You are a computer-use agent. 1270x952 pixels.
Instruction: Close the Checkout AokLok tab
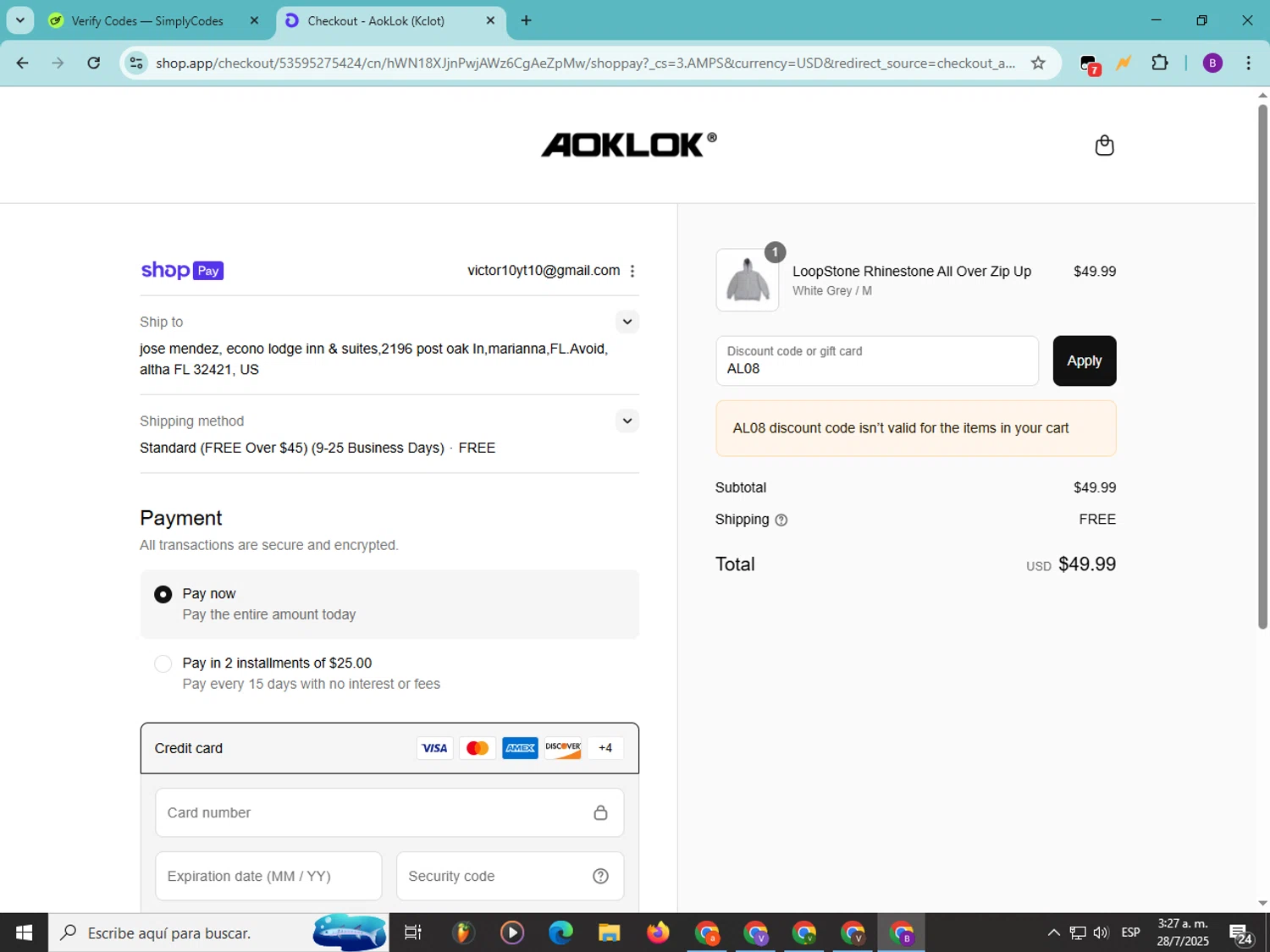(490, 20)
